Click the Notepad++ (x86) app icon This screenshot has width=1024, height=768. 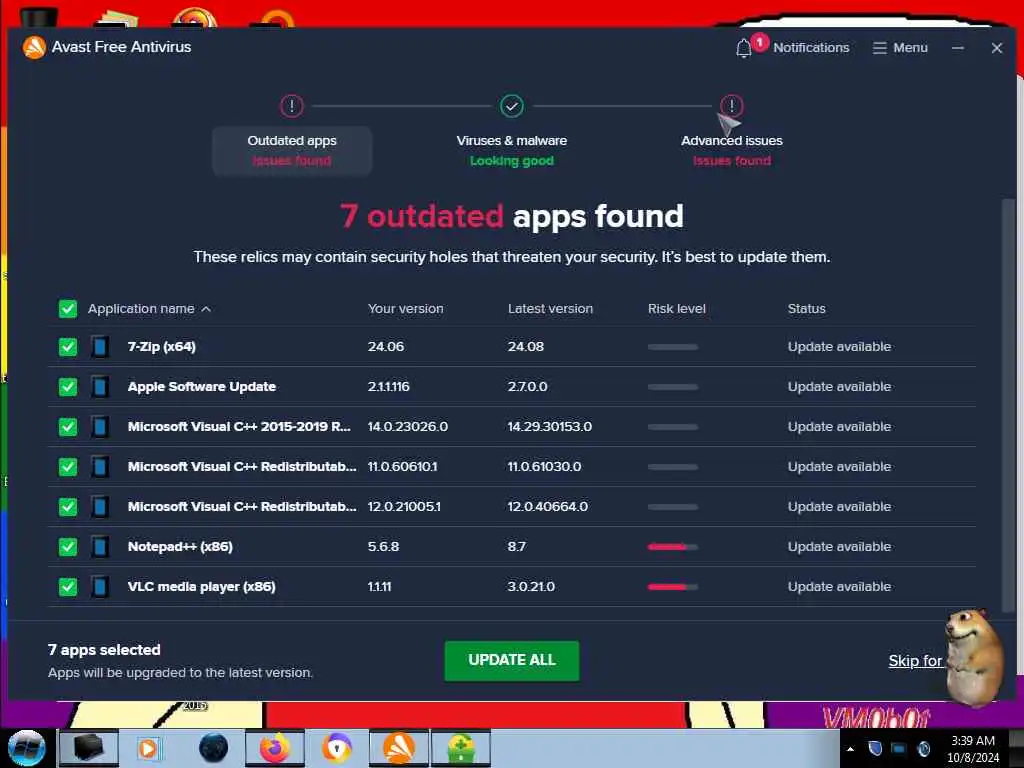click(x=100, y=547)
